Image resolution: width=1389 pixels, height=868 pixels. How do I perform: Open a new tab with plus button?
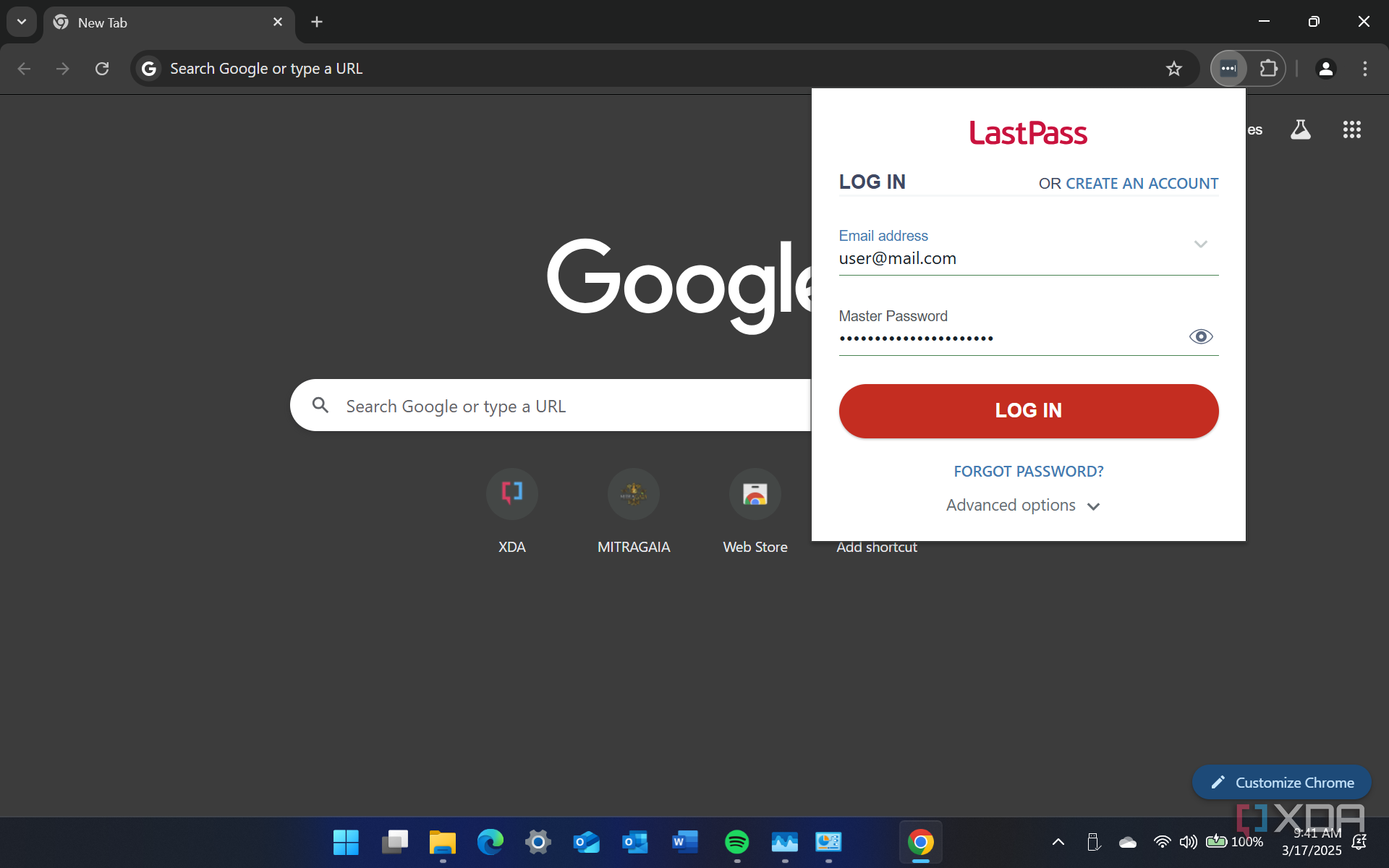tap(317, 22)
